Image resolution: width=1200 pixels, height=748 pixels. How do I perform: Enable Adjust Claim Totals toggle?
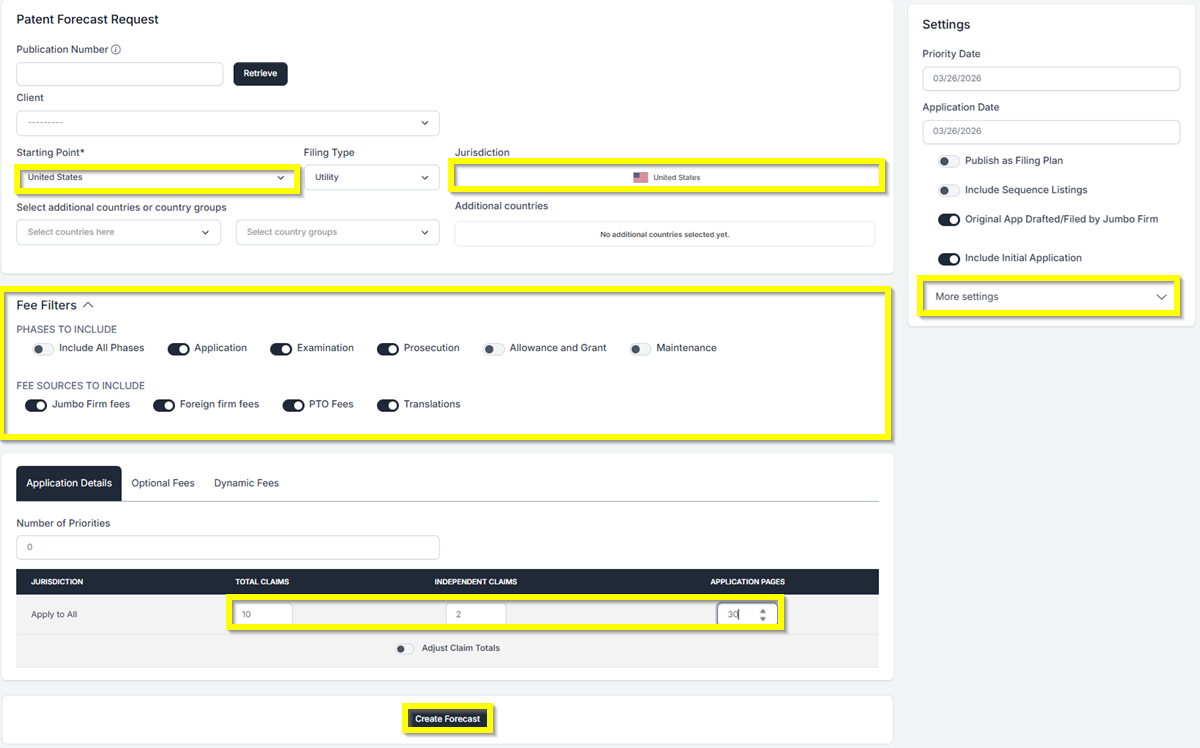(404, 649)
